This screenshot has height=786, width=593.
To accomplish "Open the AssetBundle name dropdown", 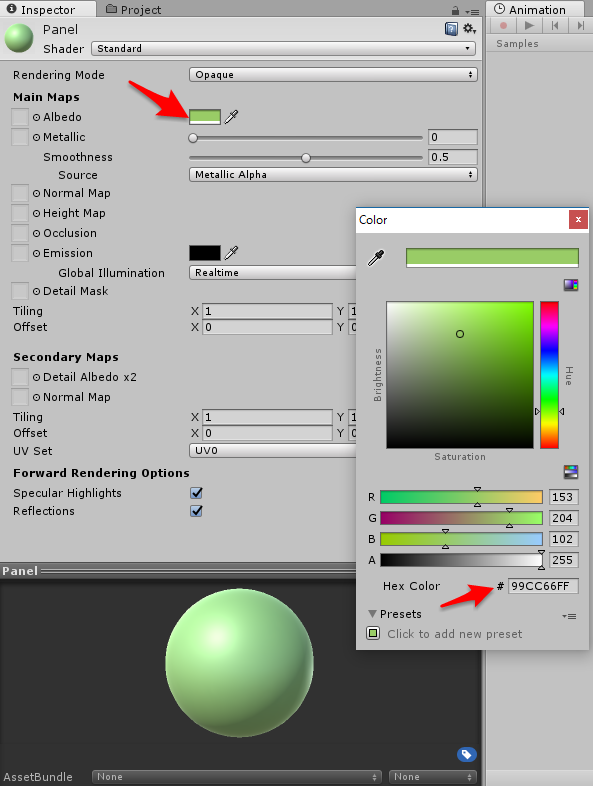I will pyautogui.click(x=237, y=777).
